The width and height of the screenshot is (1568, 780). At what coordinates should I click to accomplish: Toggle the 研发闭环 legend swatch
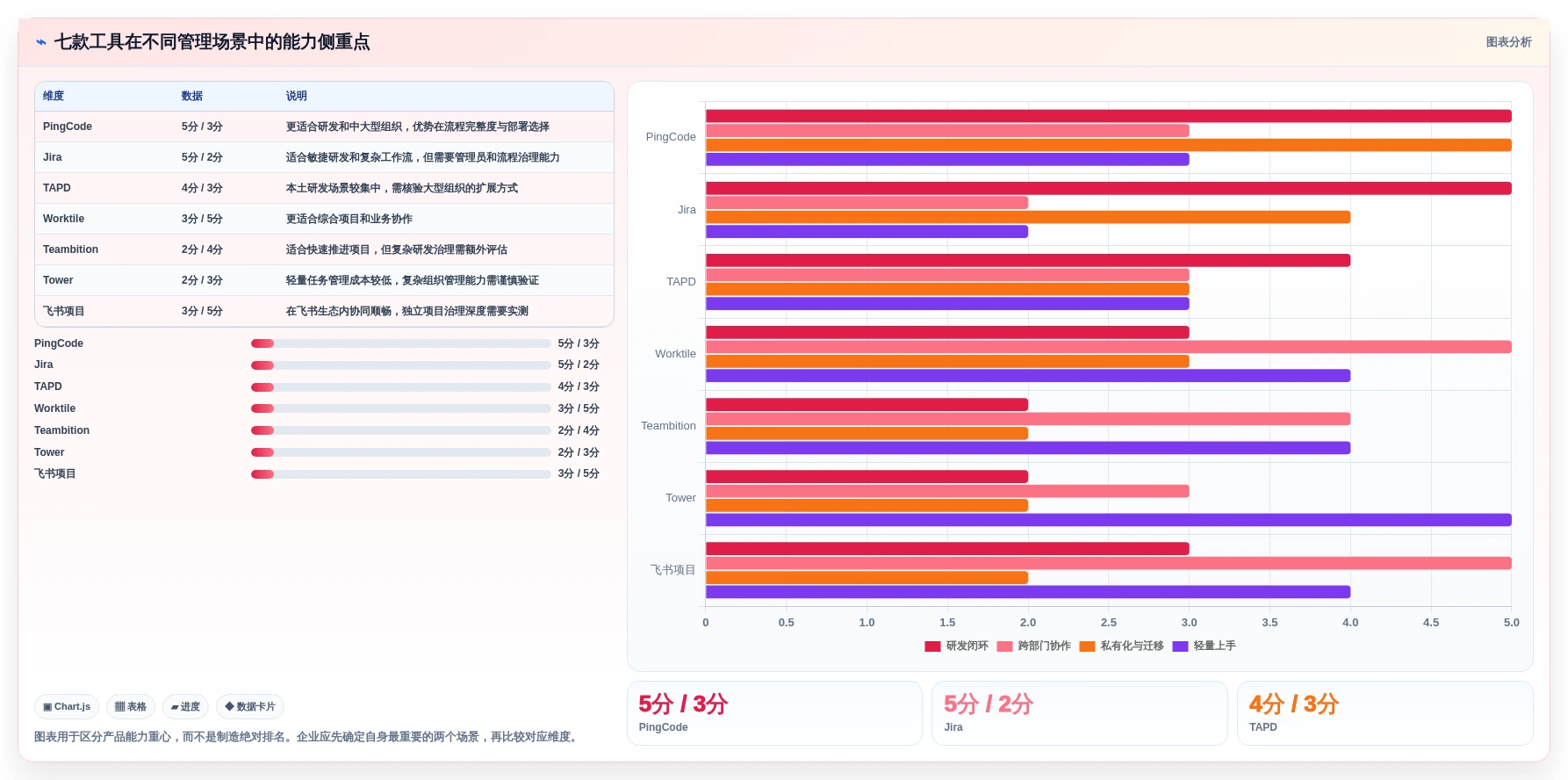pos(932,646)
